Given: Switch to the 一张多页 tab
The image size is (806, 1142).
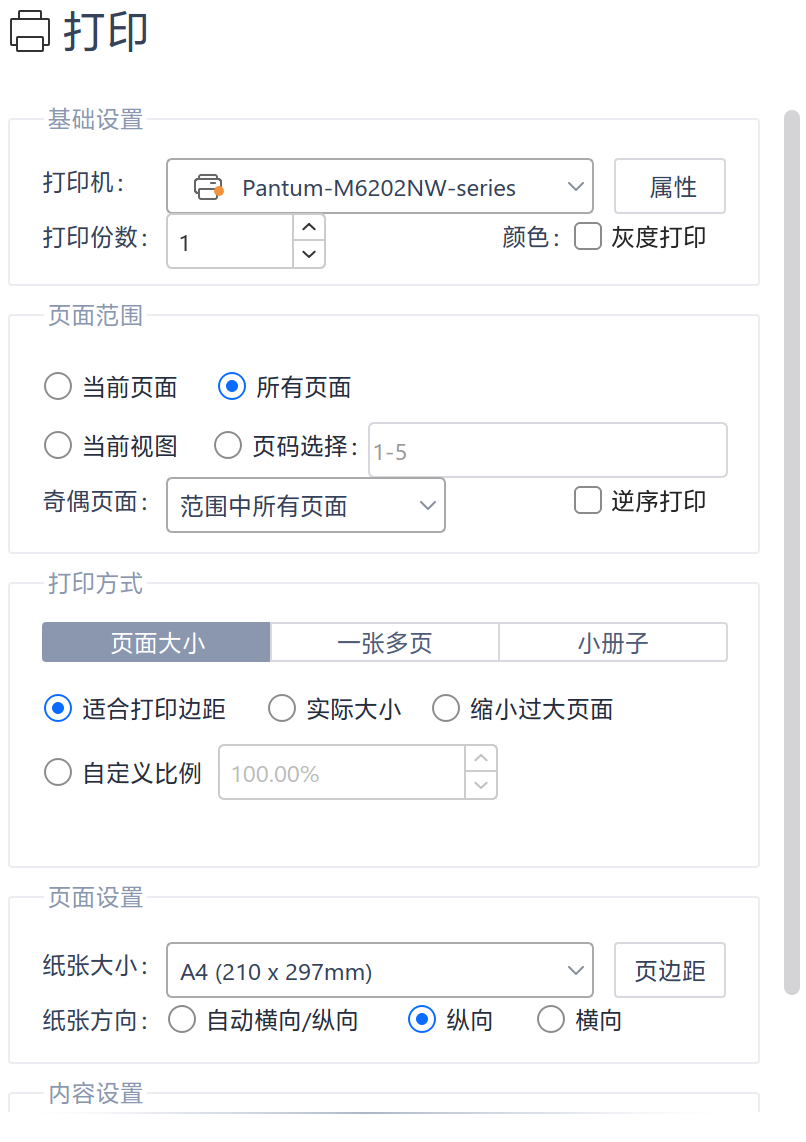Looking at the screenshot, I should click(x=384, y=642).
